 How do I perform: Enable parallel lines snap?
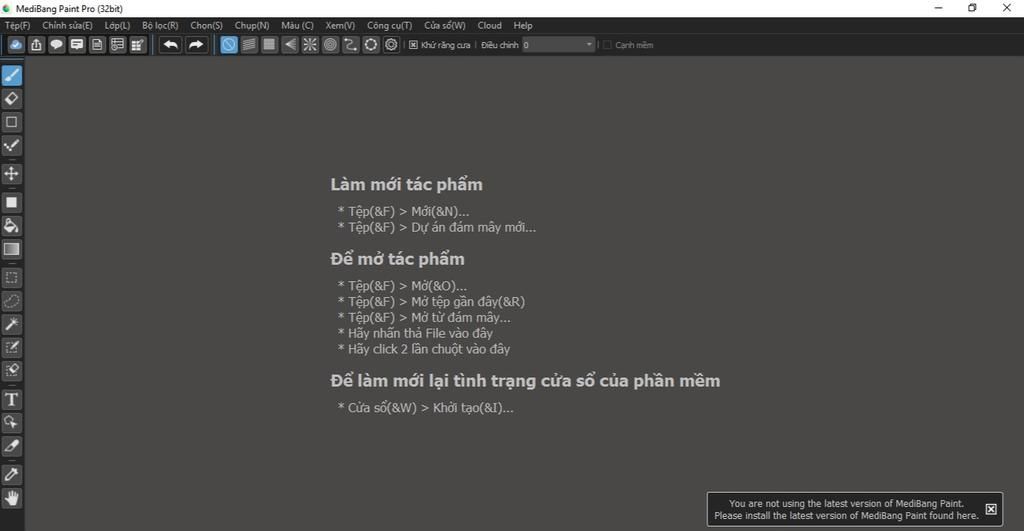coord(249,44)
